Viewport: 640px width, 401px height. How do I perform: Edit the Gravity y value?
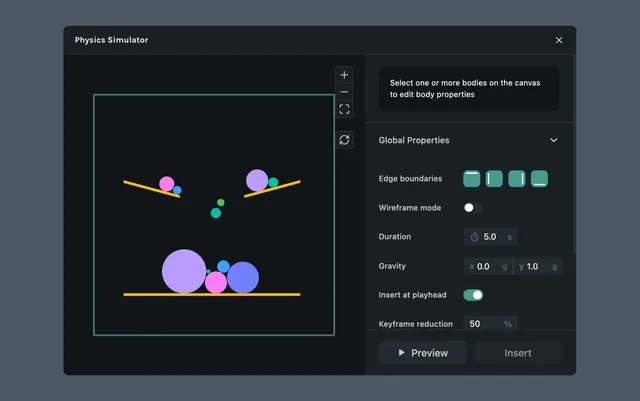538,266
